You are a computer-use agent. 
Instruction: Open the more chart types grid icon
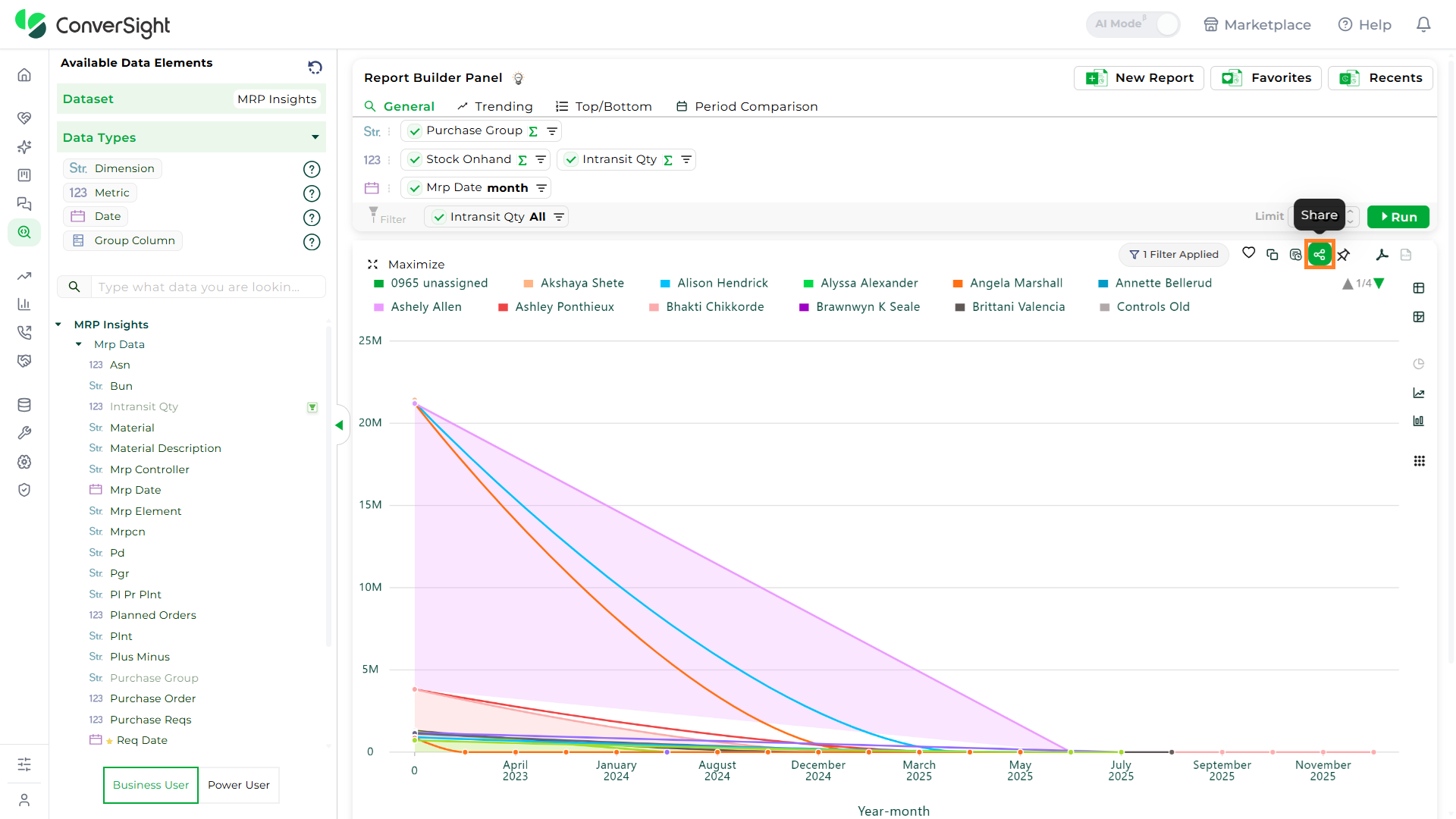tap(1420, 461)
